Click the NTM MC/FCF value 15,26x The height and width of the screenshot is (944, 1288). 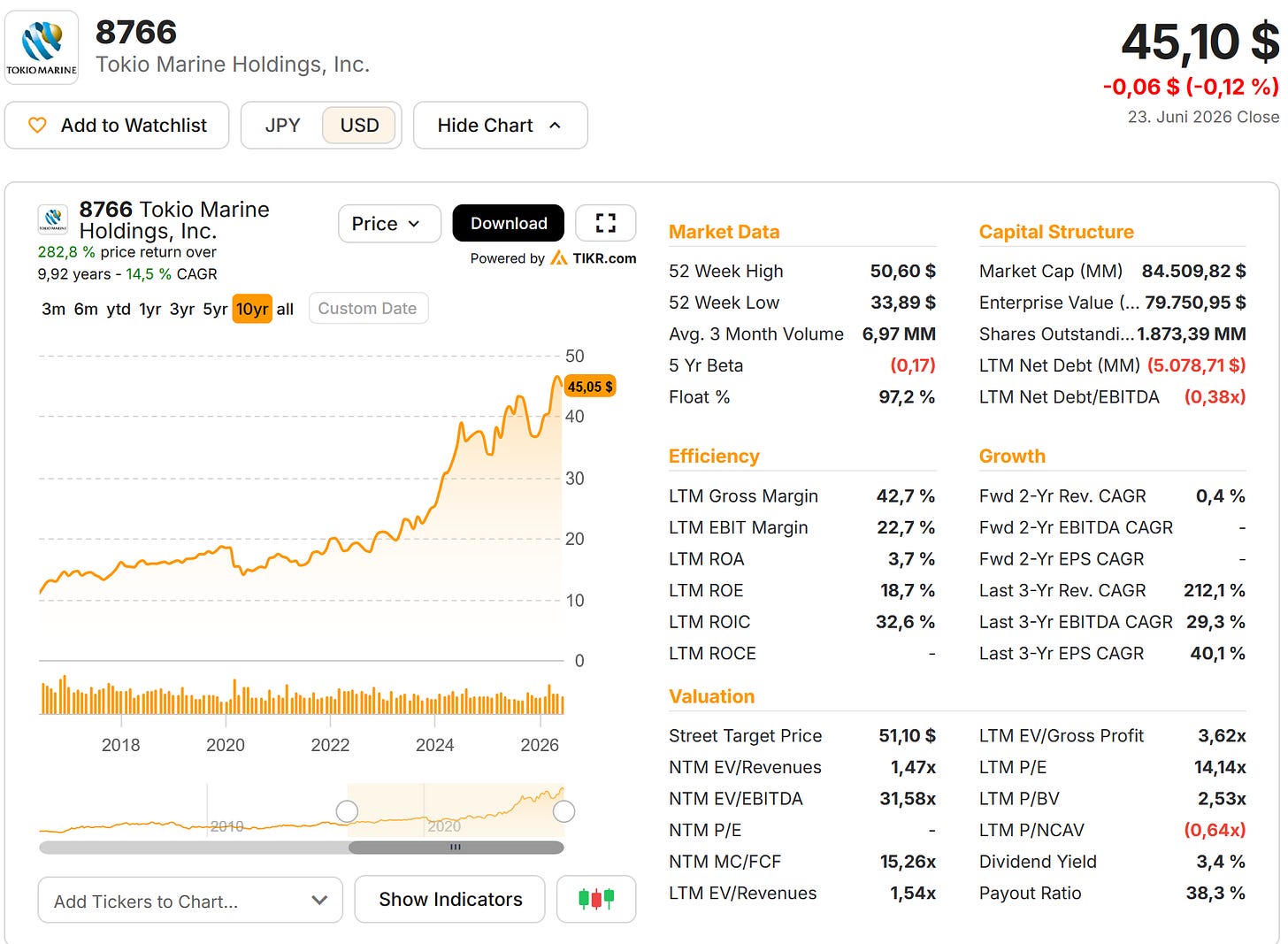click(x=908, y=862)
